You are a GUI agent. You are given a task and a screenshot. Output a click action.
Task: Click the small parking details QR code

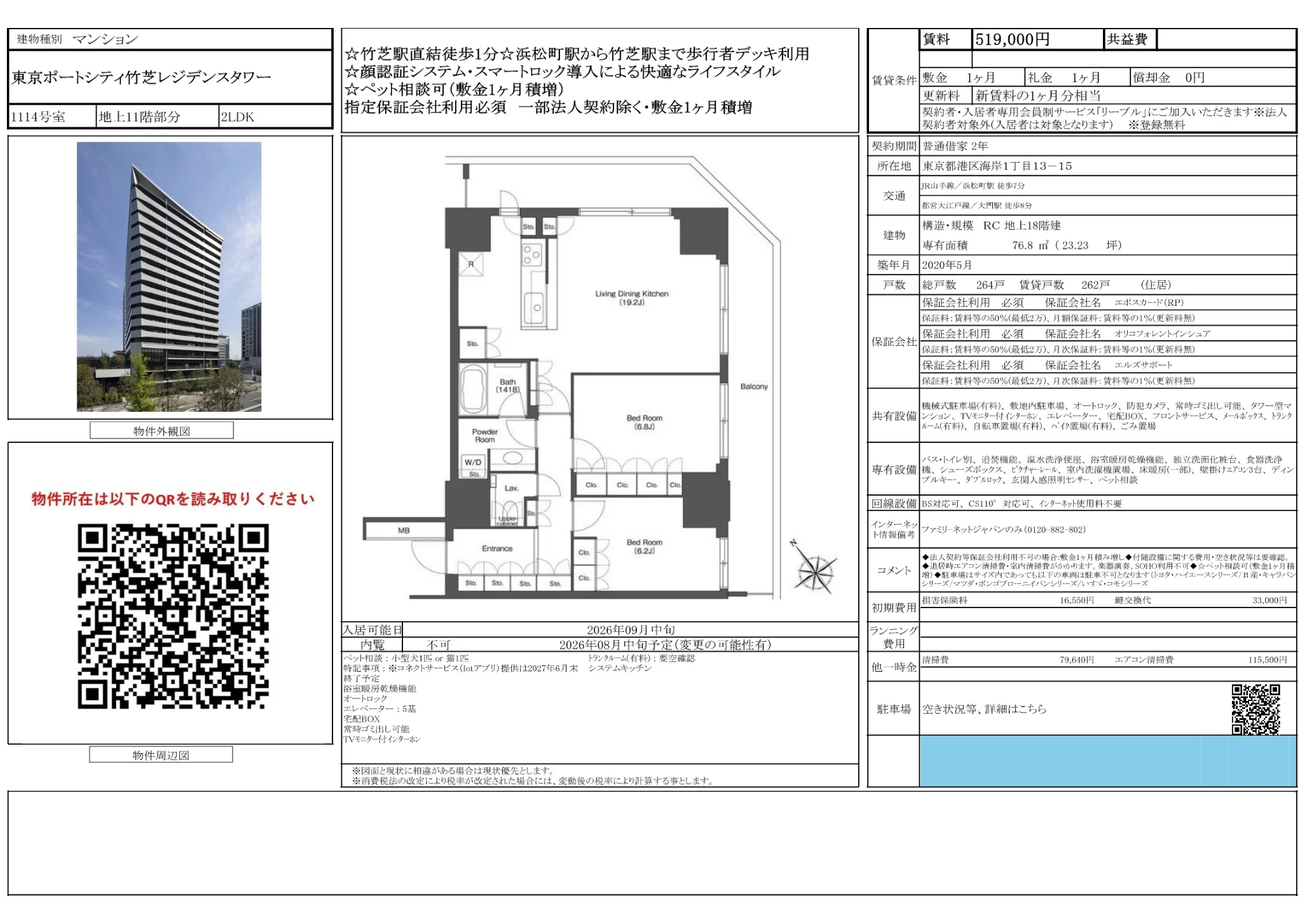(x=1256, y=709)
